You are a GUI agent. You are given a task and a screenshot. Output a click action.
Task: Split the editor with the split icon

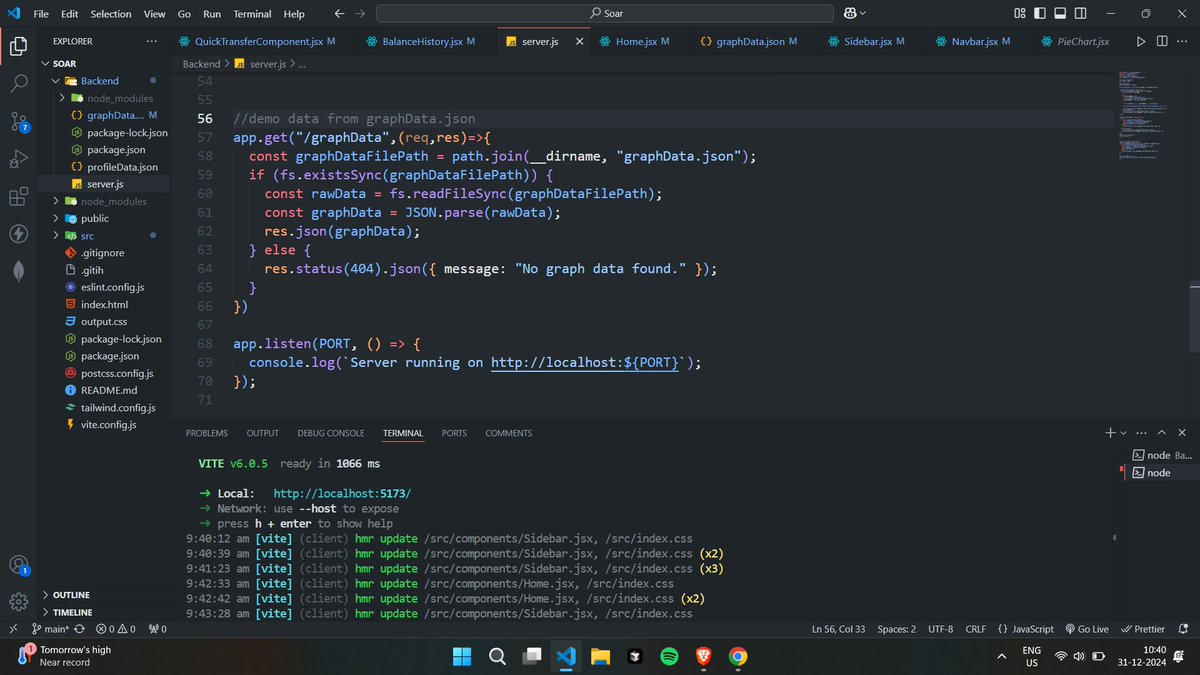coord(1162,41)
